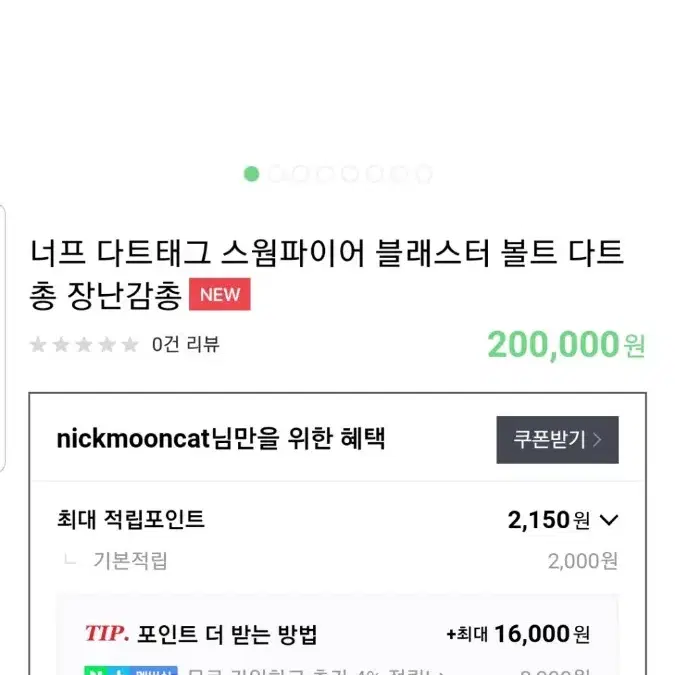The image size is (675, 675).
Task: Open the 기본적립 sub-row detail
Action: (x=338, y=561)
